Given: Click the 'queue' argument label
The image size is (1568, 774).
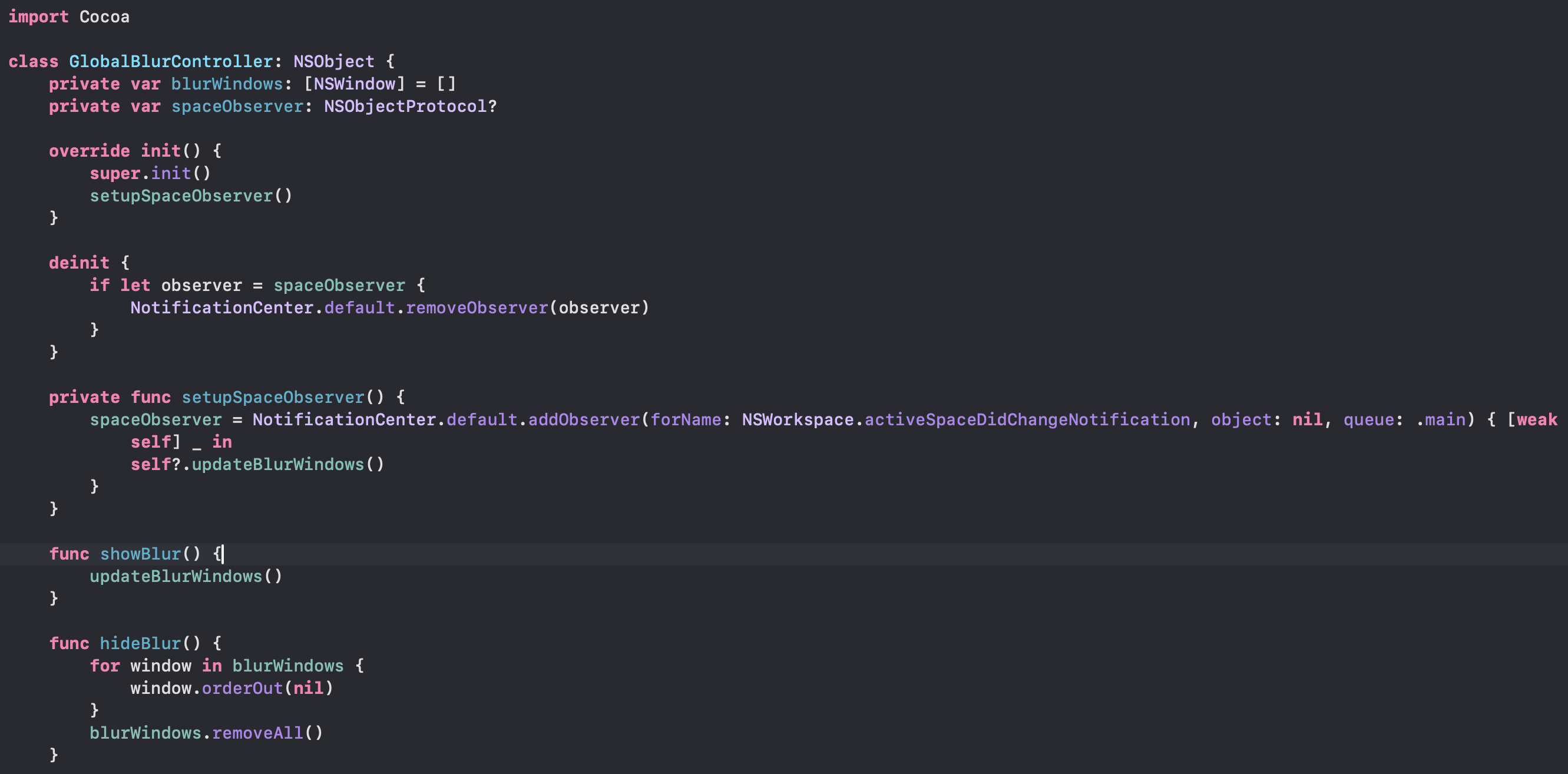Looking at the screenshot, I should (1369, 420).
